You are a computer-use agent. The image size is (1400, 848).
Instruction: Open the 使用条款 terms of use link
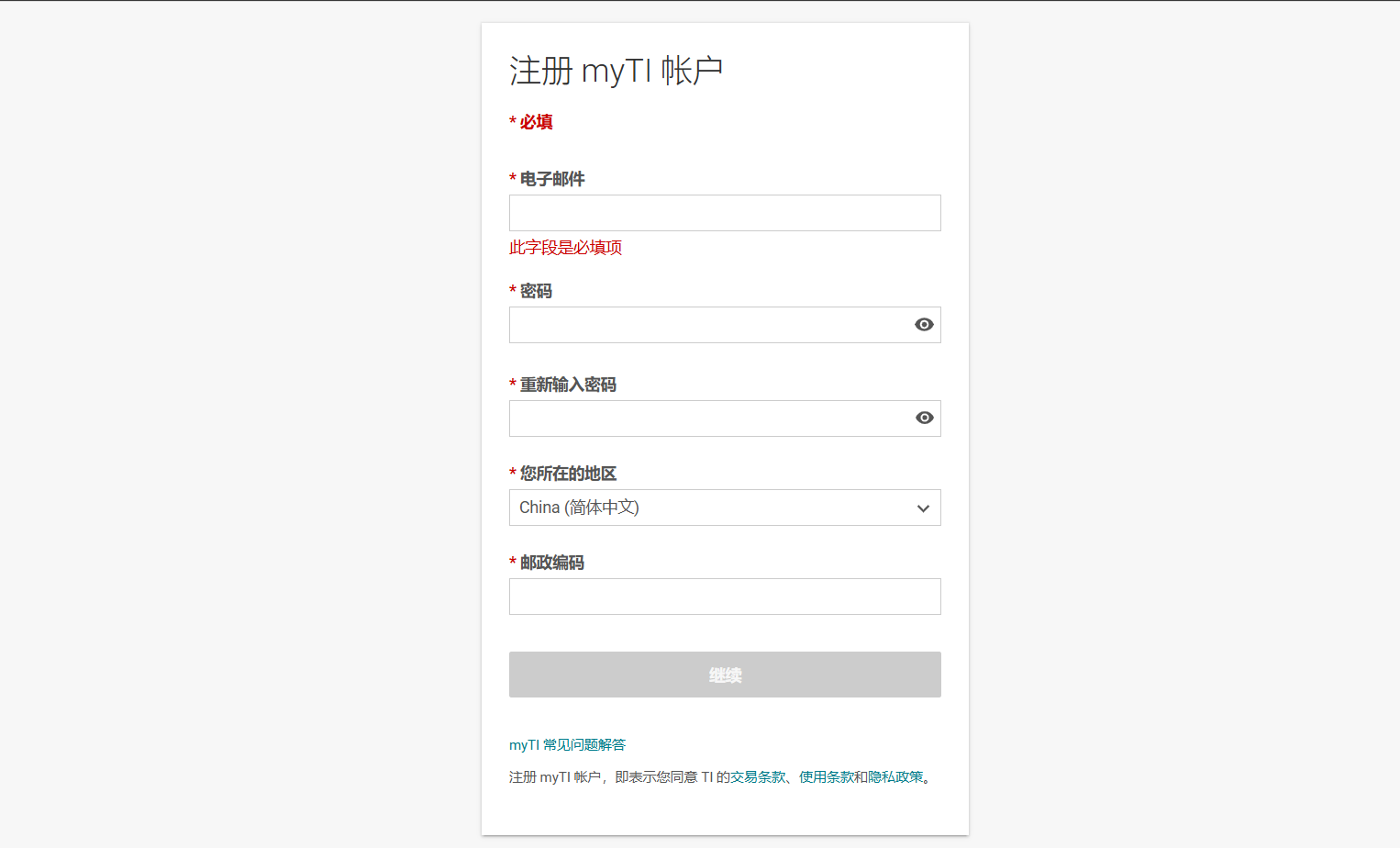(x=827, y=777)
